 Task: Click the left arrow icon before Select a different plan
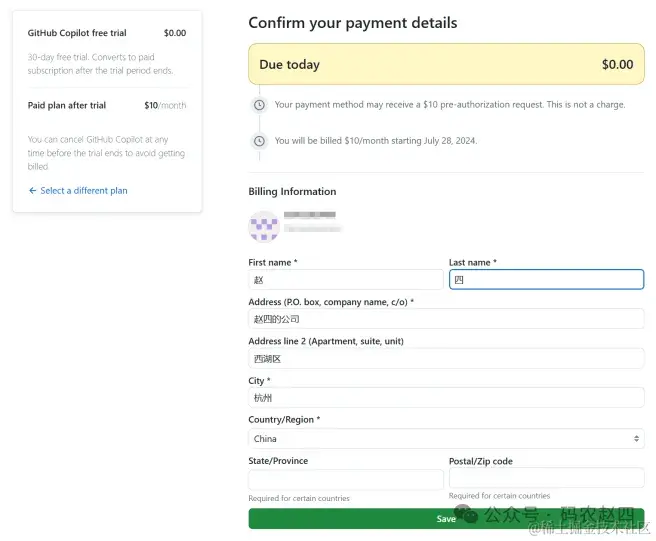(x=32, y=191)
